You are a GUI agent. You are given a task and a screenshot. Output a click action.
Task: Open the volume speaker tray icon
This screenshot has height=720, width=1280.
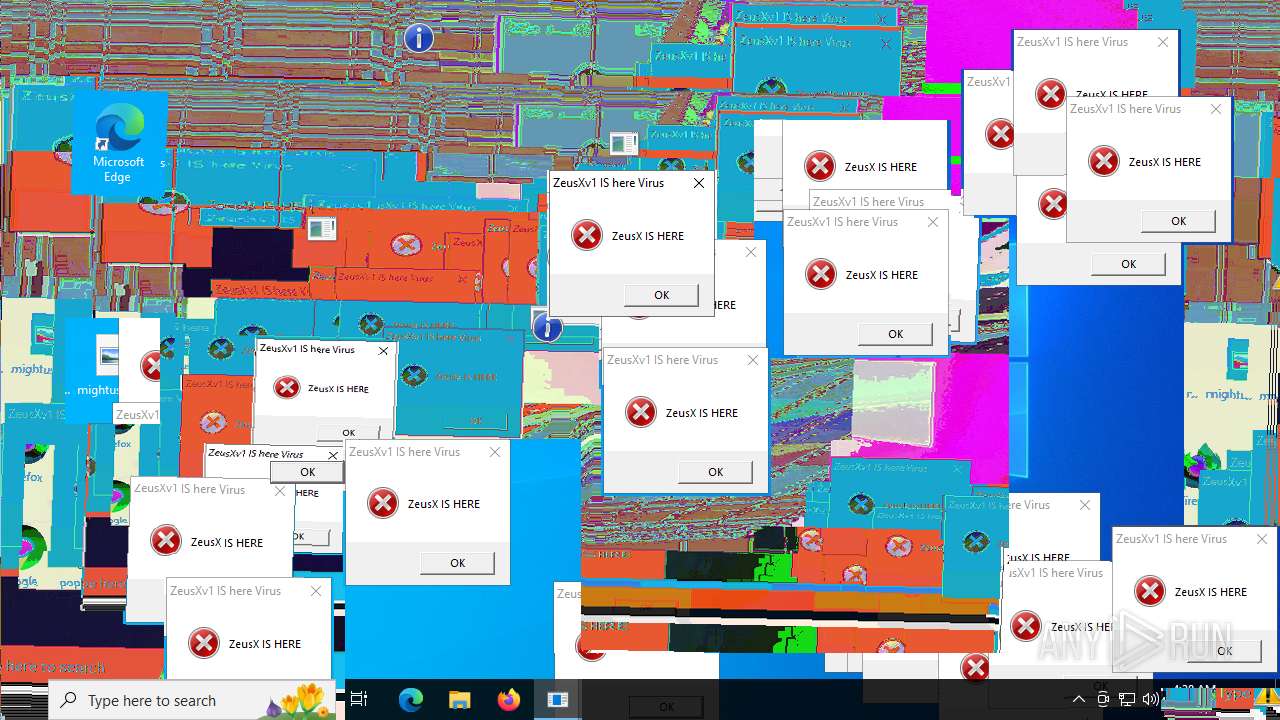1151,699
